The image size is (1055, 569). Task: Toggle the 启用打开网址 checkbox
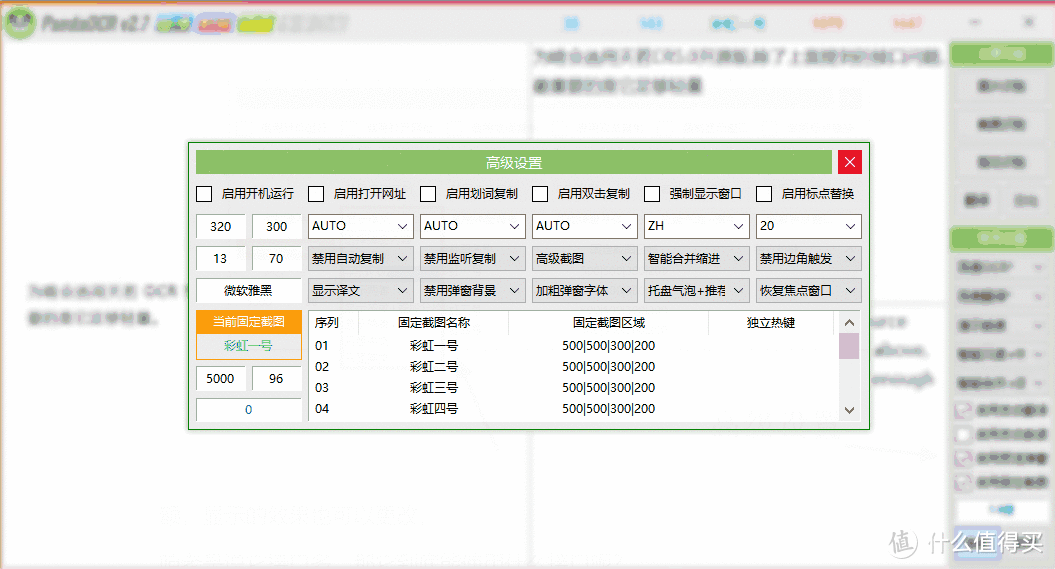pyautogui.click(x=316, y=194)
